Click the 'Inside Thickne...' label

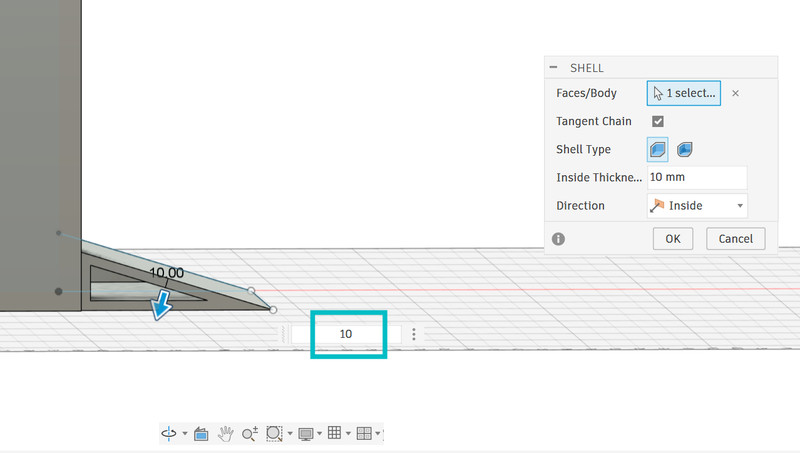click(x=599, y=178)
